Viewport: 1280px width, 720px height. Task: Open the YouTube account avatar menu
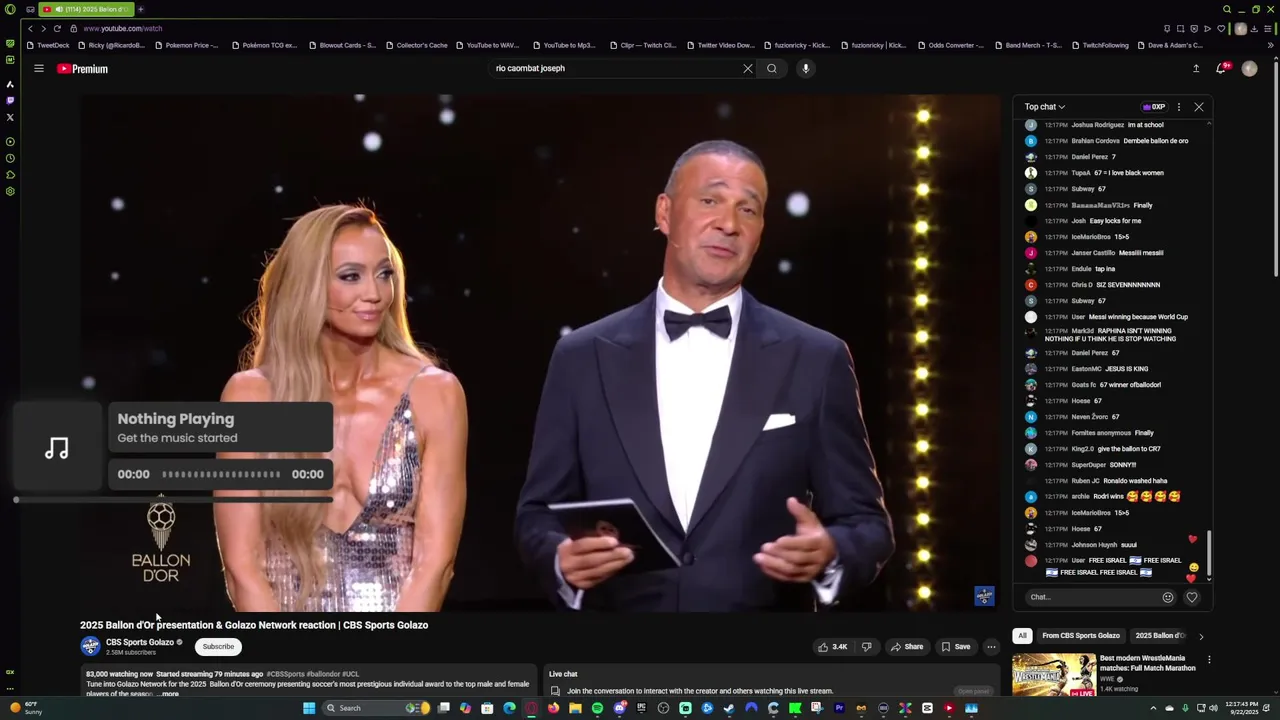tap(1249, 69)
